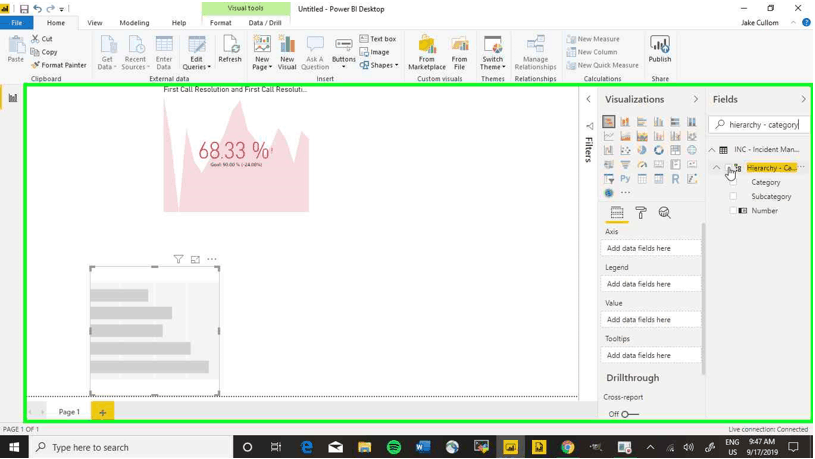Click the Refresh button
Screen dimensions: 815x459
point(230,50)
